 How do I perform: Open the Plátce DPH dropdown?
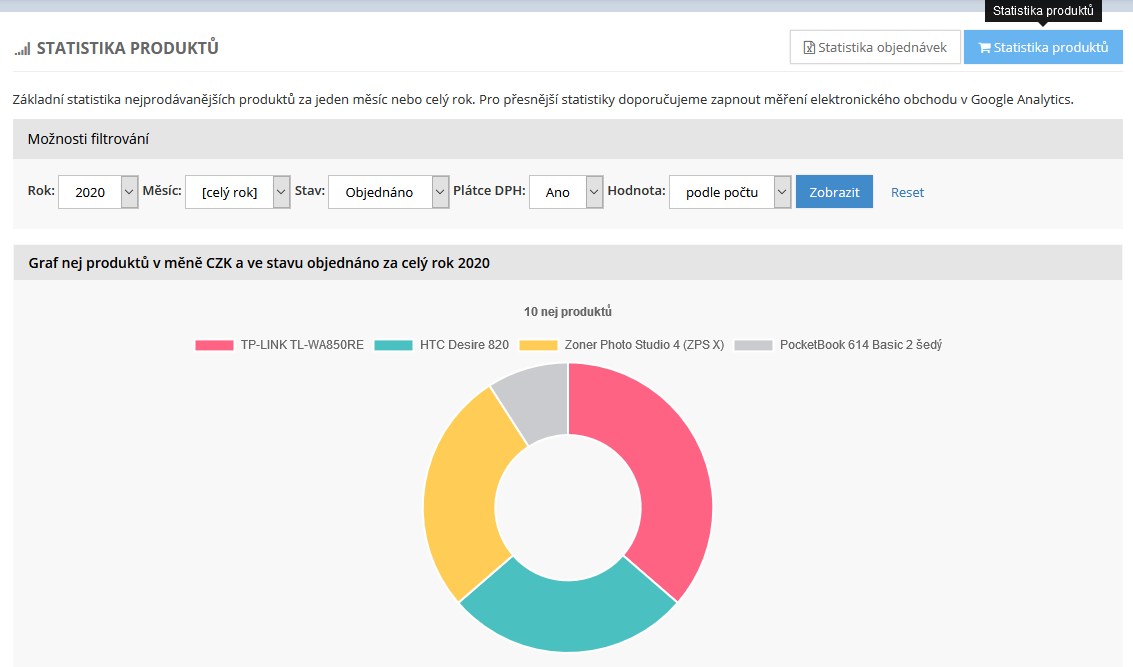click(x=566, y=192)
